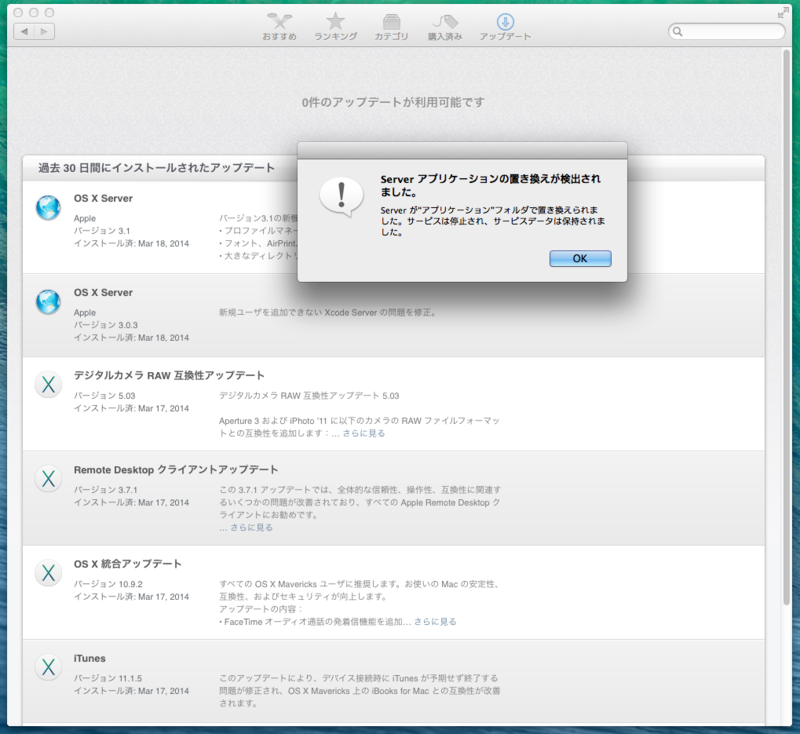Open the ランキング star icon

pyautogui.click(x=335, y=27)
